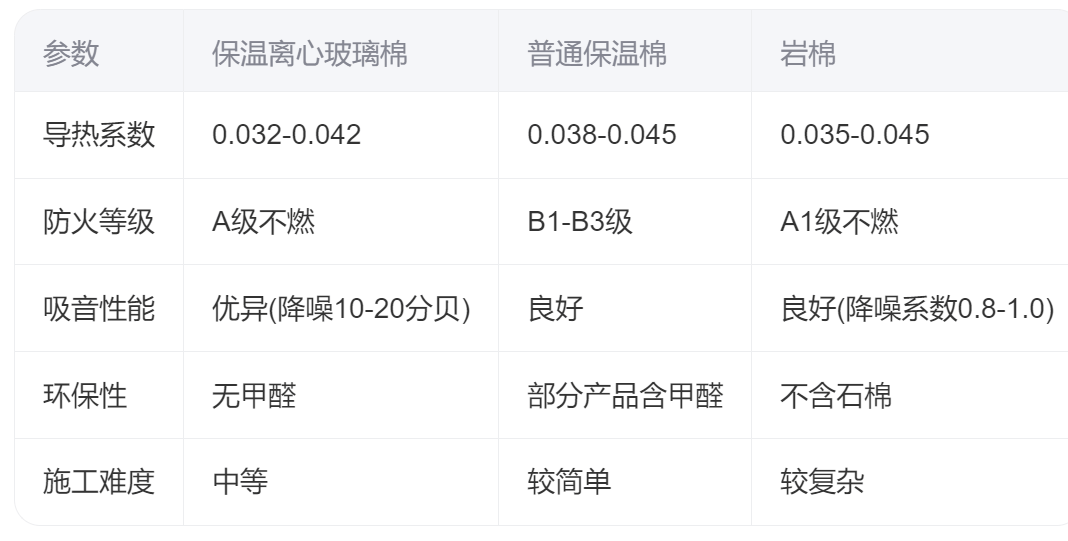Click the 导热系数 row label

tap(99, 135)
